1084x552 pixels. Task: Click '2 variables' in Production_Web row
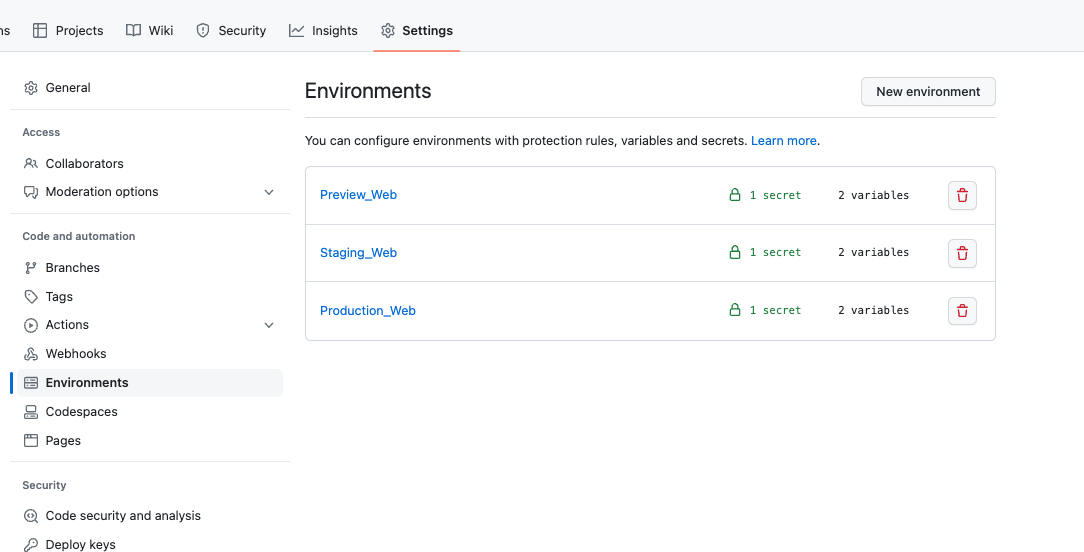(x=873, y=310)
